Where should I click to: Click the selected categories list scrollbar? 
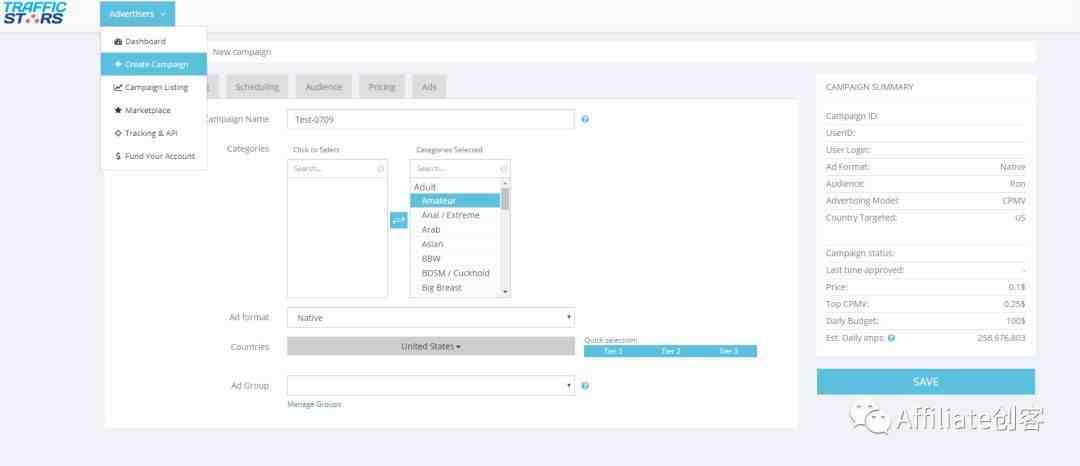coord(506,199)
